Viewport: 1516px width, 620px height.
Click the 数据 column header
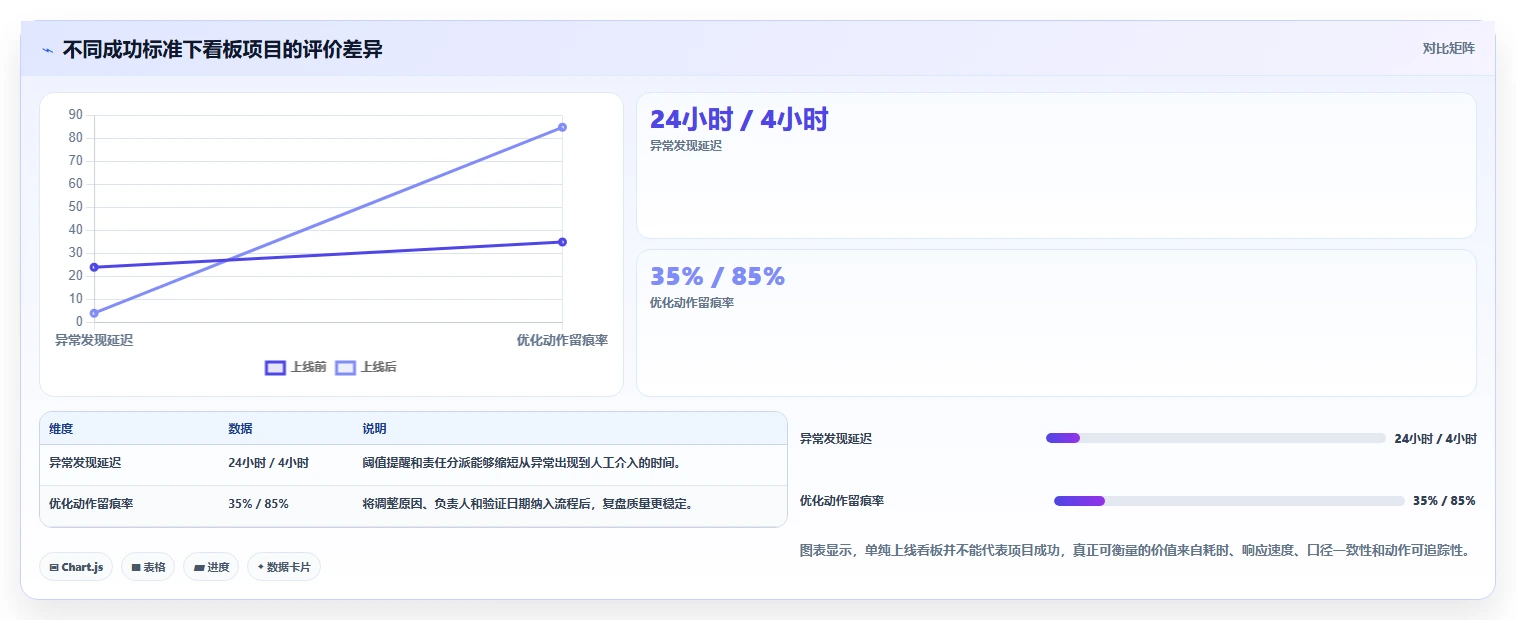pyautogui.click(x=240, y=429)
